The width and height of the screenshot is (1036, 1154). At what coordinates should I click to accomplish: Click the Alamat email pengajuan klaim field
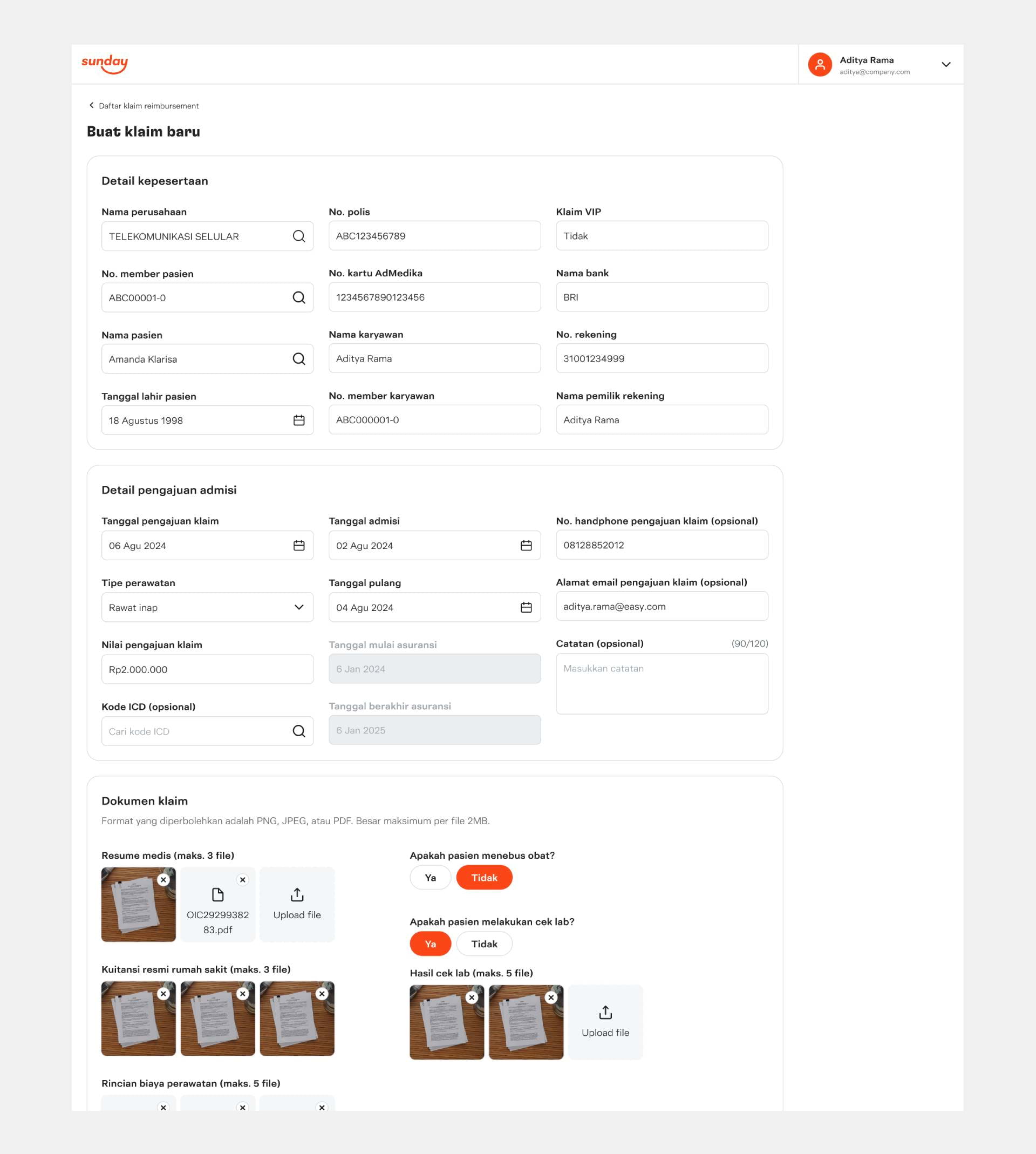[662, 607]
